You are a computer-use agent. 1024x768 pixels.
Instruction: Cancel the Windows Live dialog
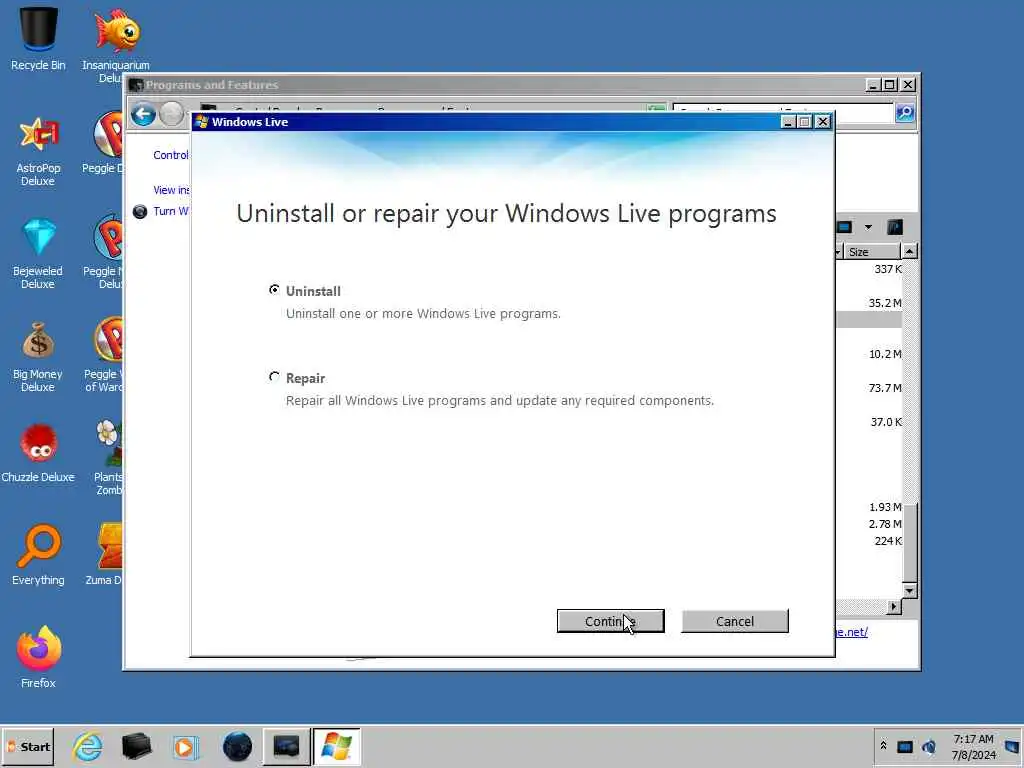coord(735,621)
